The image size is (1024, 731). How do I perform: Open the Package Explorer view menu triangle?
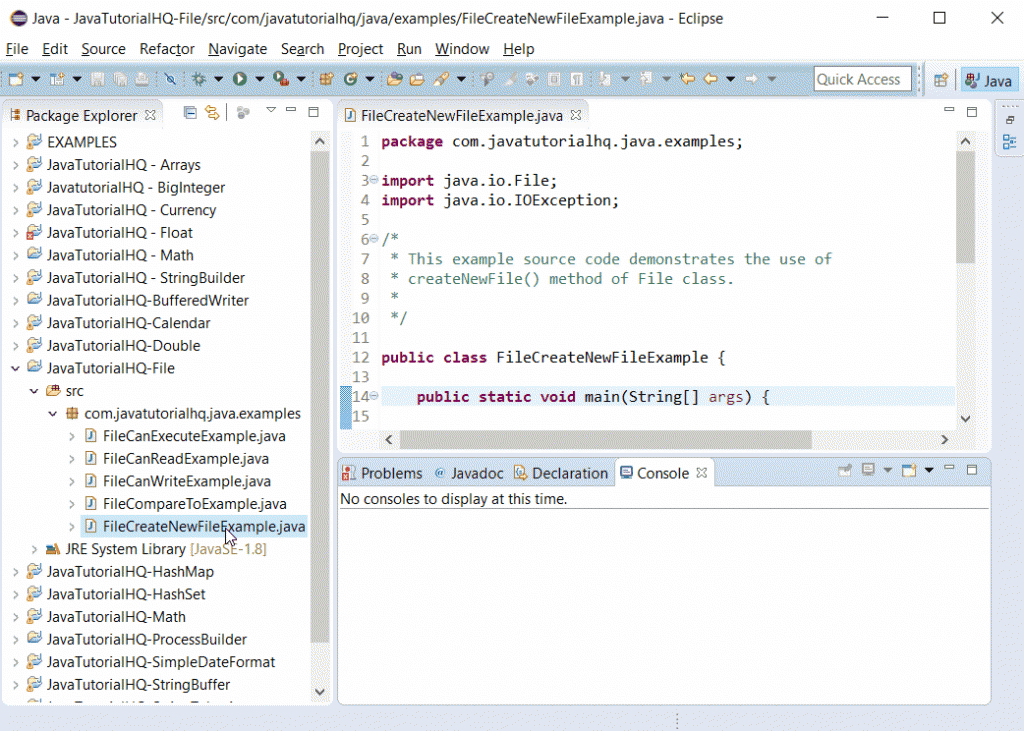[x=271, y=112]
